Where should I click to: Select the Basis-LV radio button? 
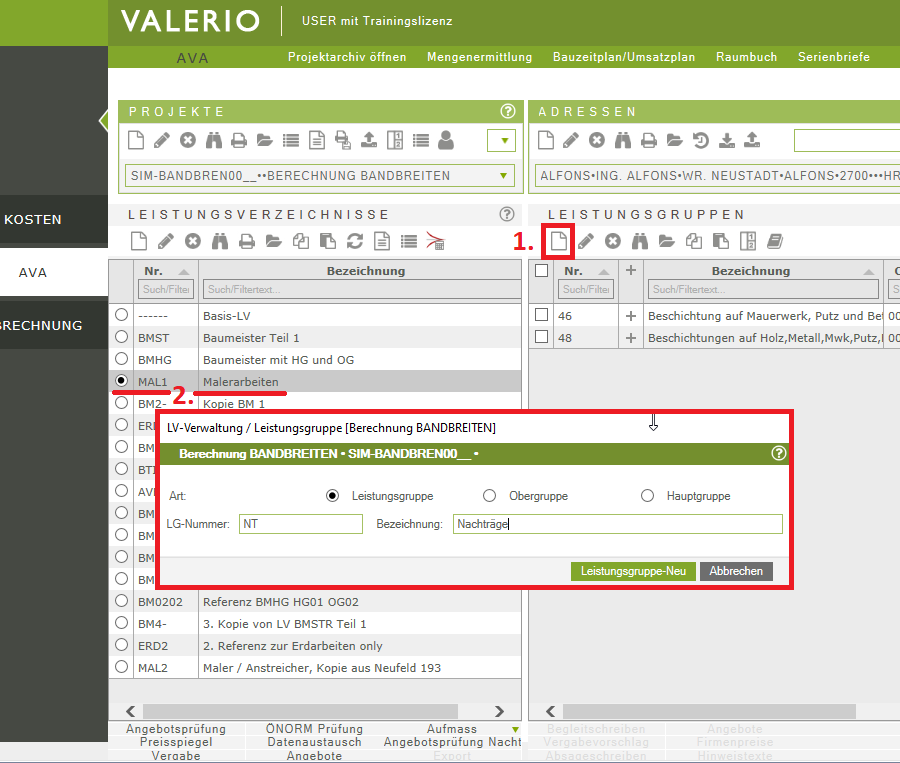pos(122,315)
